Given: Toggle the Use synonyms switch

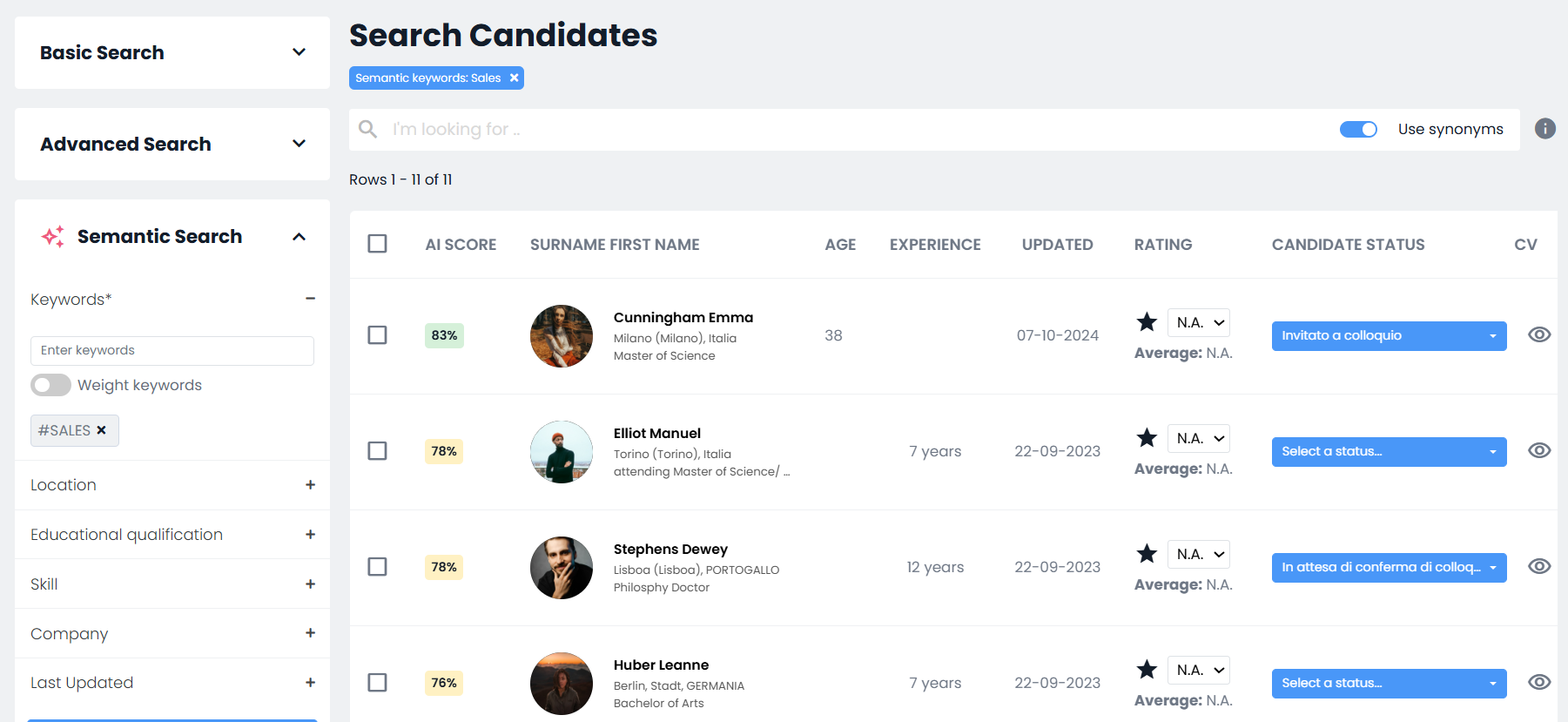Looking at the screenshot, I should 1357,130.
